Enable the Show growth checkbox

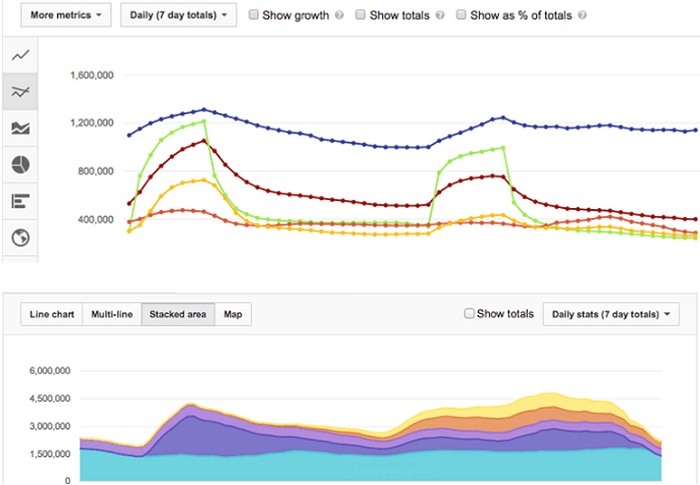click(254, 15)
